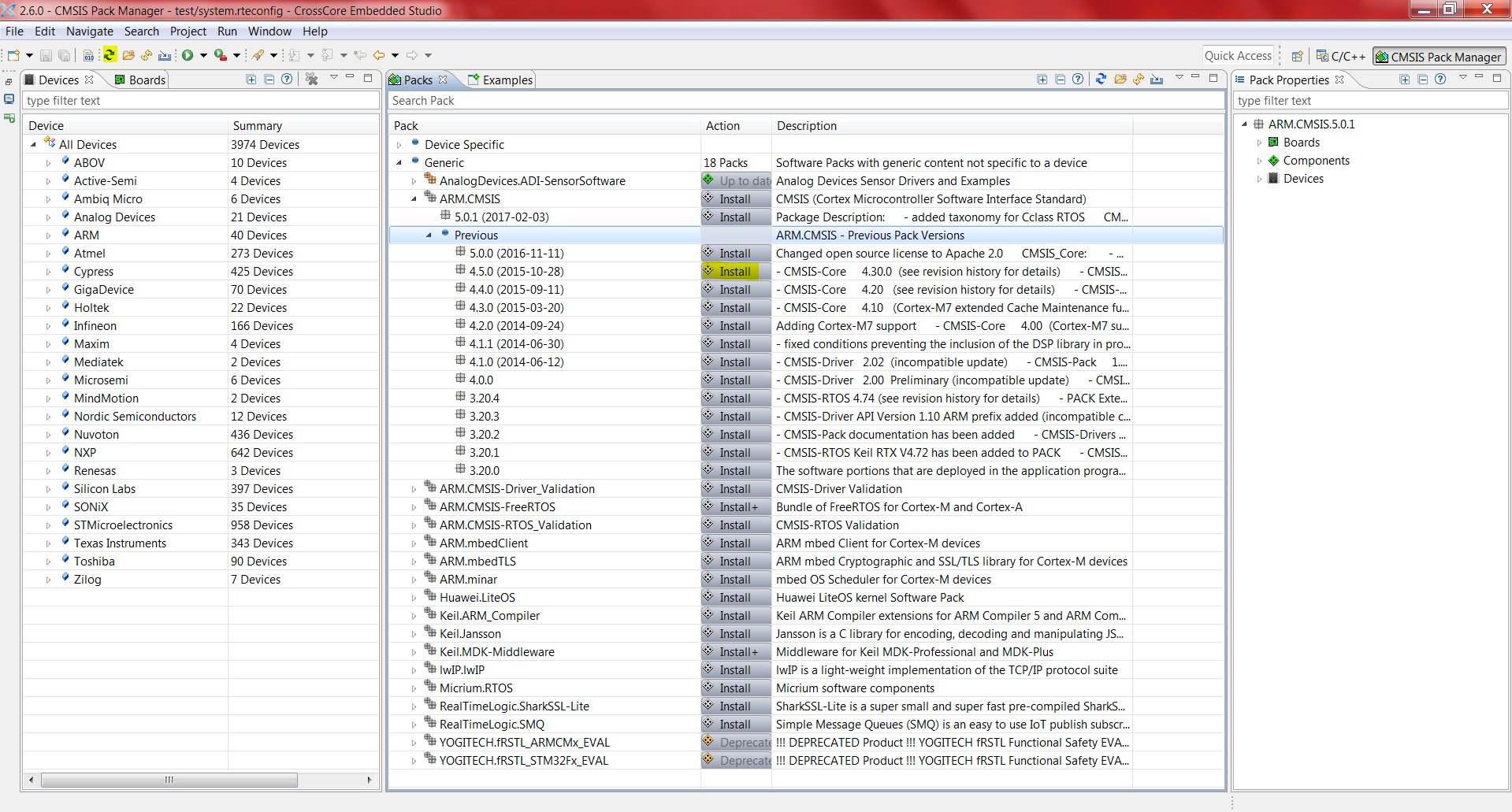Click the flashlight Search icon in main toolbar

click(258, 55)
